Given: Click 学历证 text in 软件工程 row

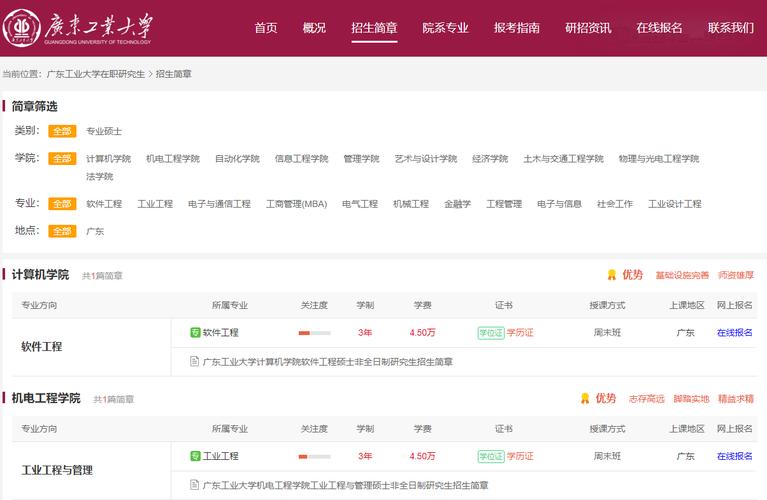Looking at the screenshot, I should point(520,333).
